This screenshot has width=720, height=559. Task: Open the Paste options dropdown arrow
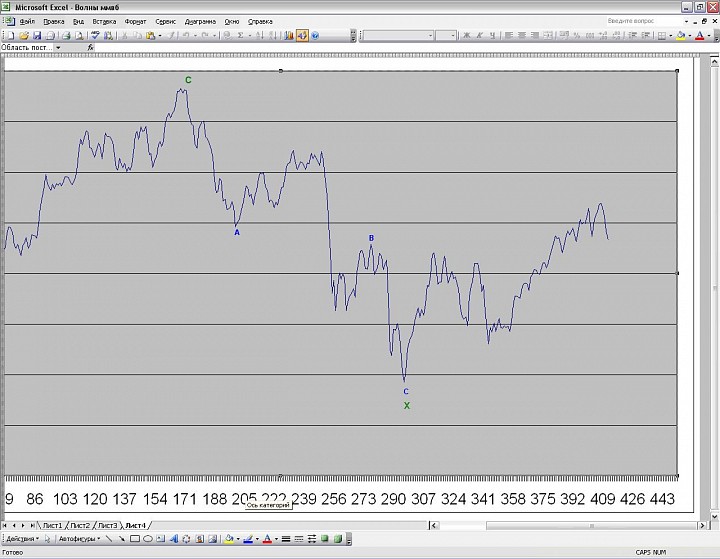tap(159, 35)
